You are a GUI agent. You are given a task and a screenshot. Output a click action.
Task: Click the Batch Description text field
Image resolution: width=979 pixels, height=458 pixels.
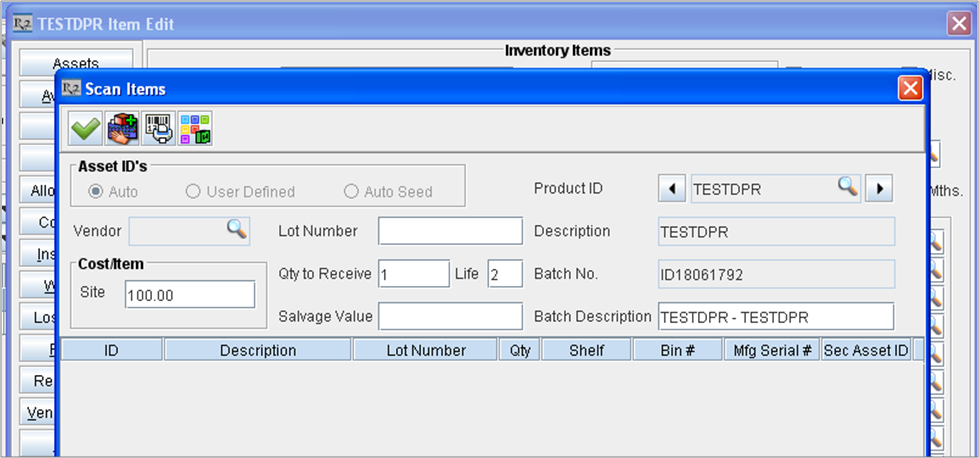coord(775,317)
